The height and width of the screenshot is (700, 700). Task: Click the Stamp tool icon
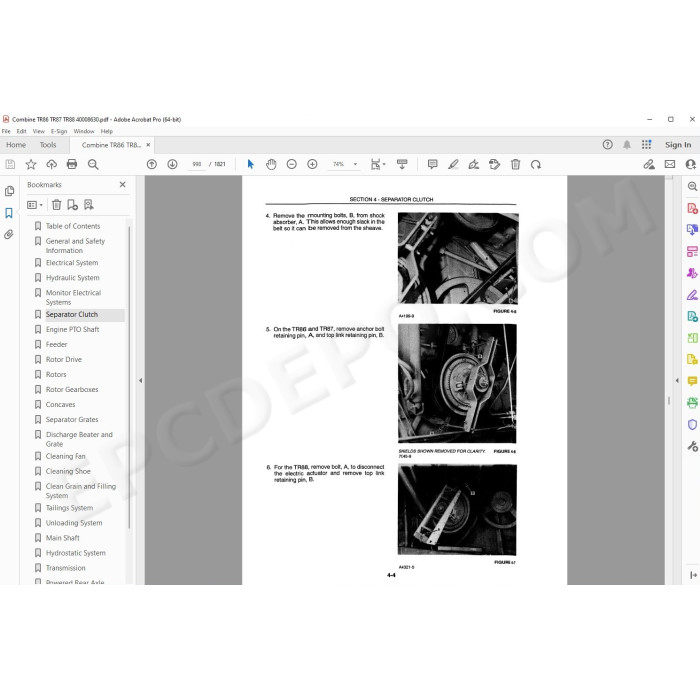[495, 164]
